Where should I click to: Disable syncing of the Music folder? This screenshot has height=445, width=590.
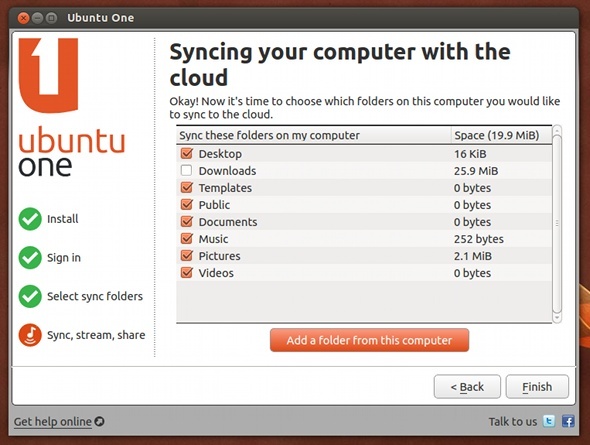pyautogui.click(x=187, y=238)
